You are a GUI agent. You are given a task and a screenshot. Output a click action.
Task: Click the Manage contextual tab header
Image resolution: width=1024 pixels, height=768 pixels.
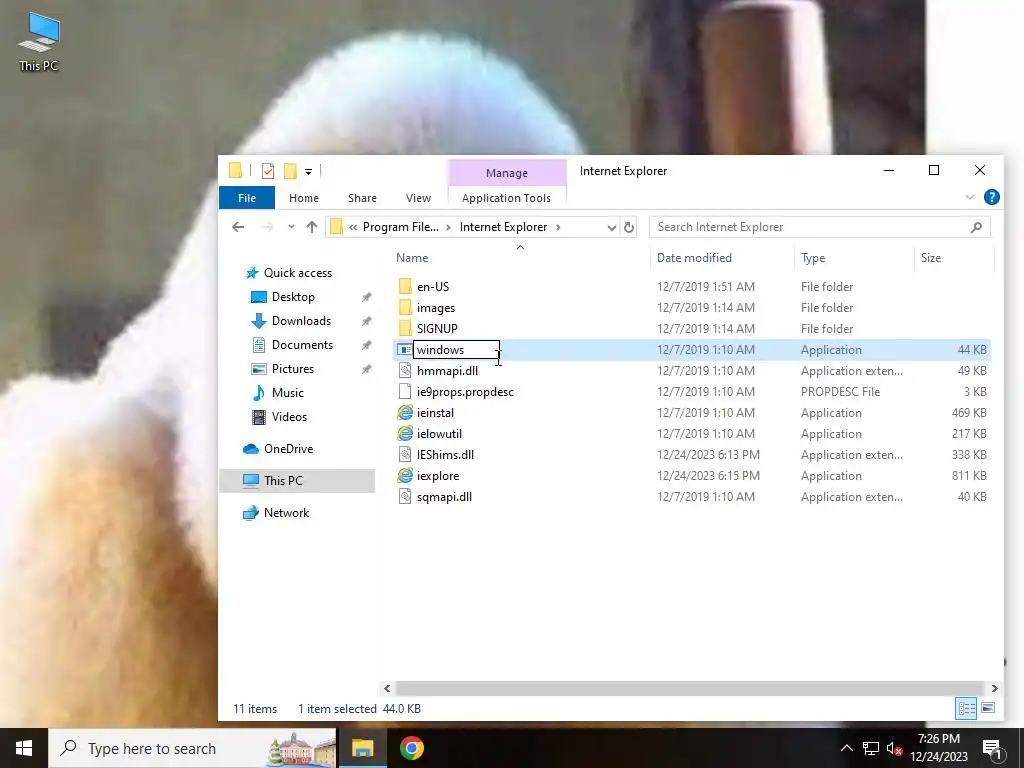[507, 173]
